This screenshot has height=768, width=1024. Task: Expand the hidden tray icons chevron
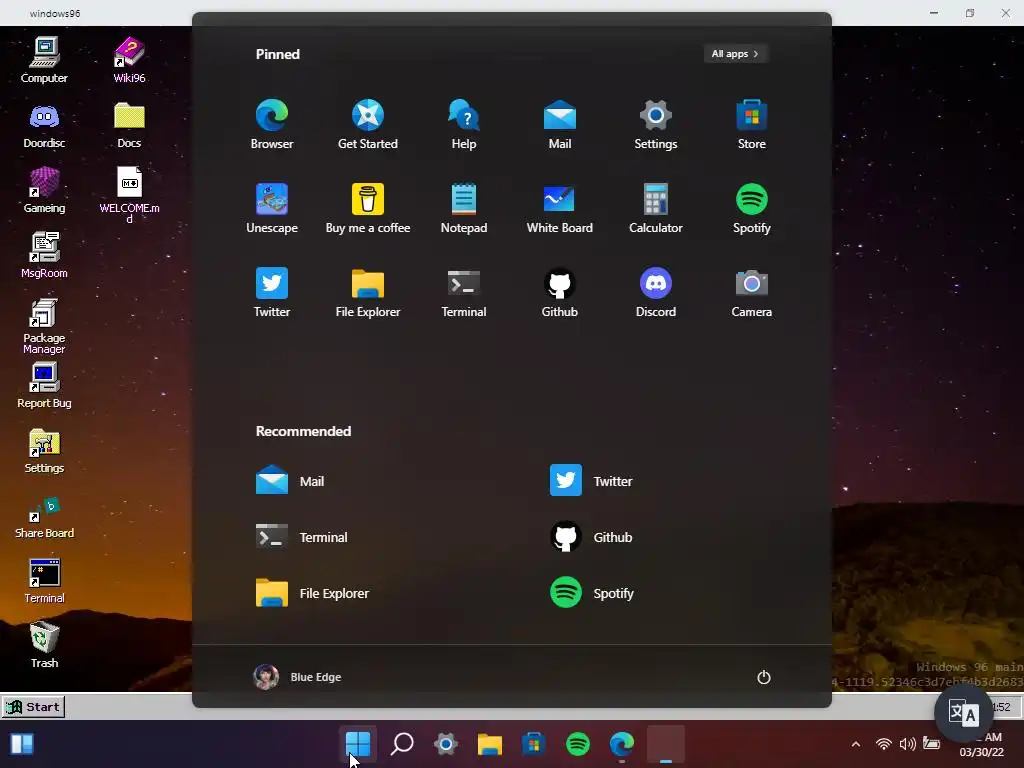(x=856, y=744)
